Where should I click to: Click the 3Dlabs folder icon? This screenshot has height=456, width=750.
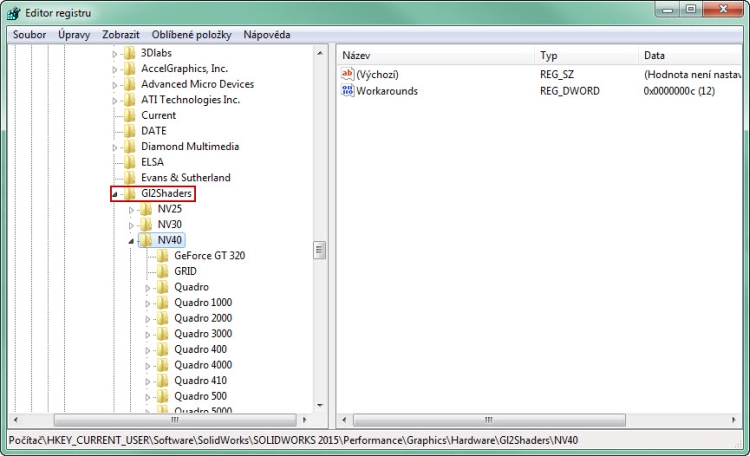tap(130, 53)
